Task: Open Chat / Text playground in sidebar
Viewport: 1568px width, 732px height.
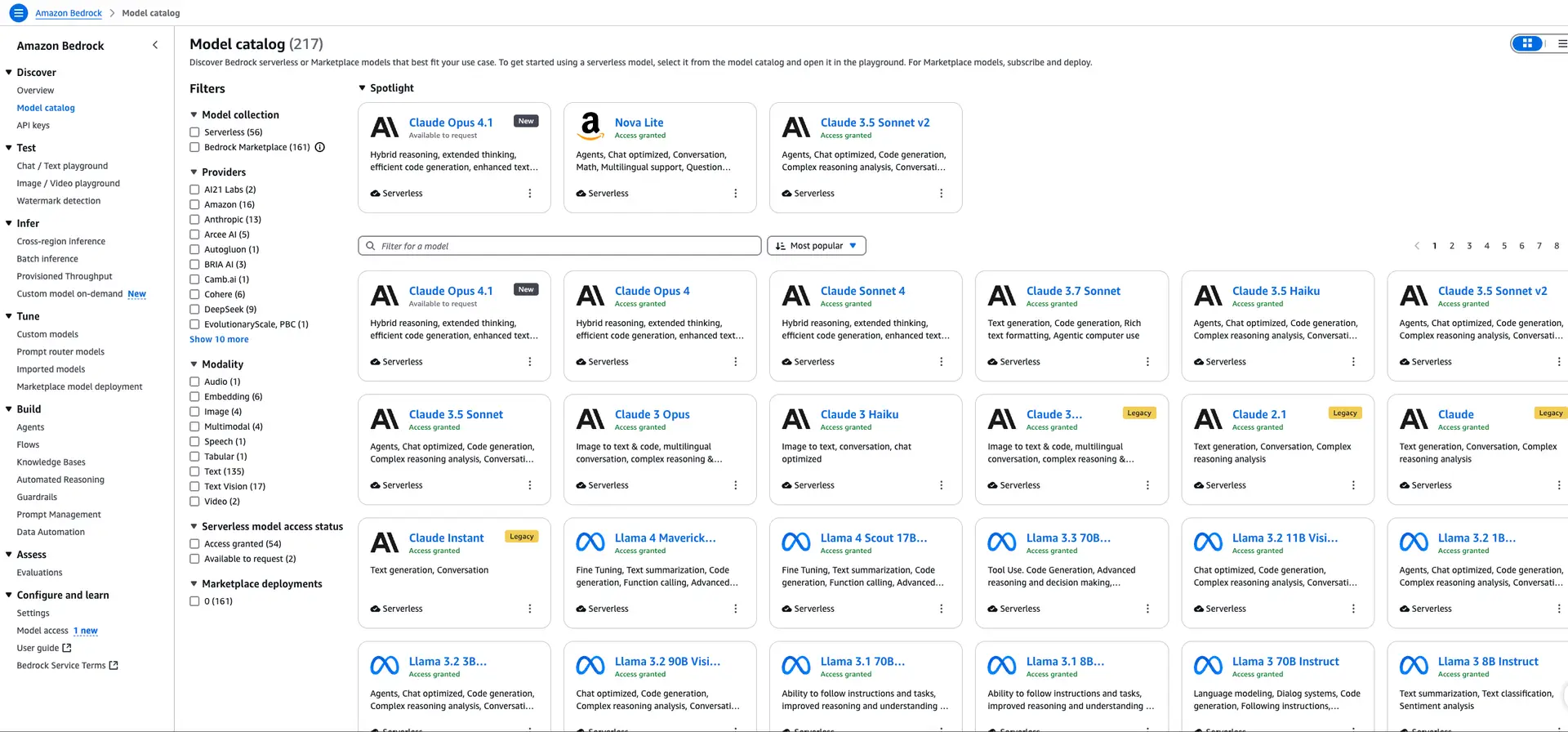Action: [x=62, y=166]
